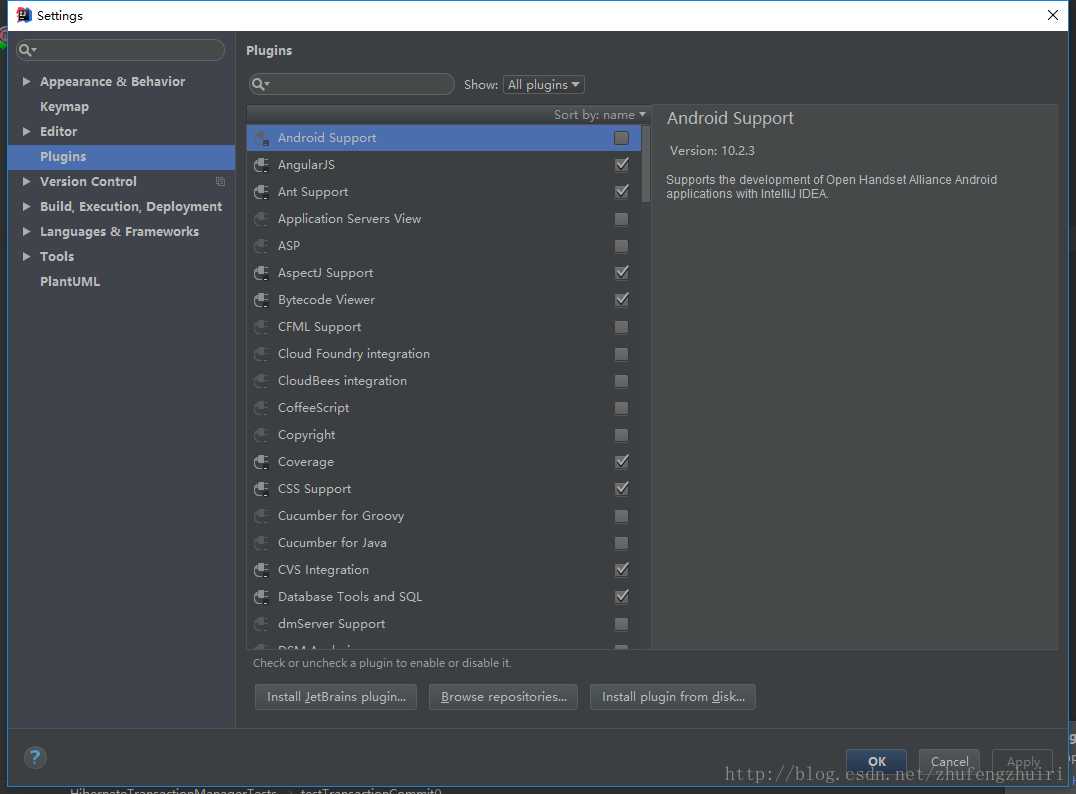The width and height of the screenshot is (1076, 794).
Task: Open the help question mark icon
Action: (x=35, y=758)
